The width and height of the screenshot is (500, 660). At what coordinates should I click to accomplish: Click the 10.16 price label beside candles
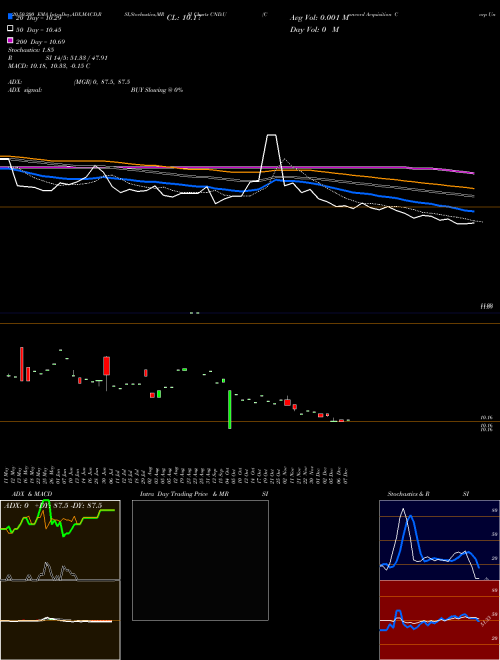click(486, 418)
